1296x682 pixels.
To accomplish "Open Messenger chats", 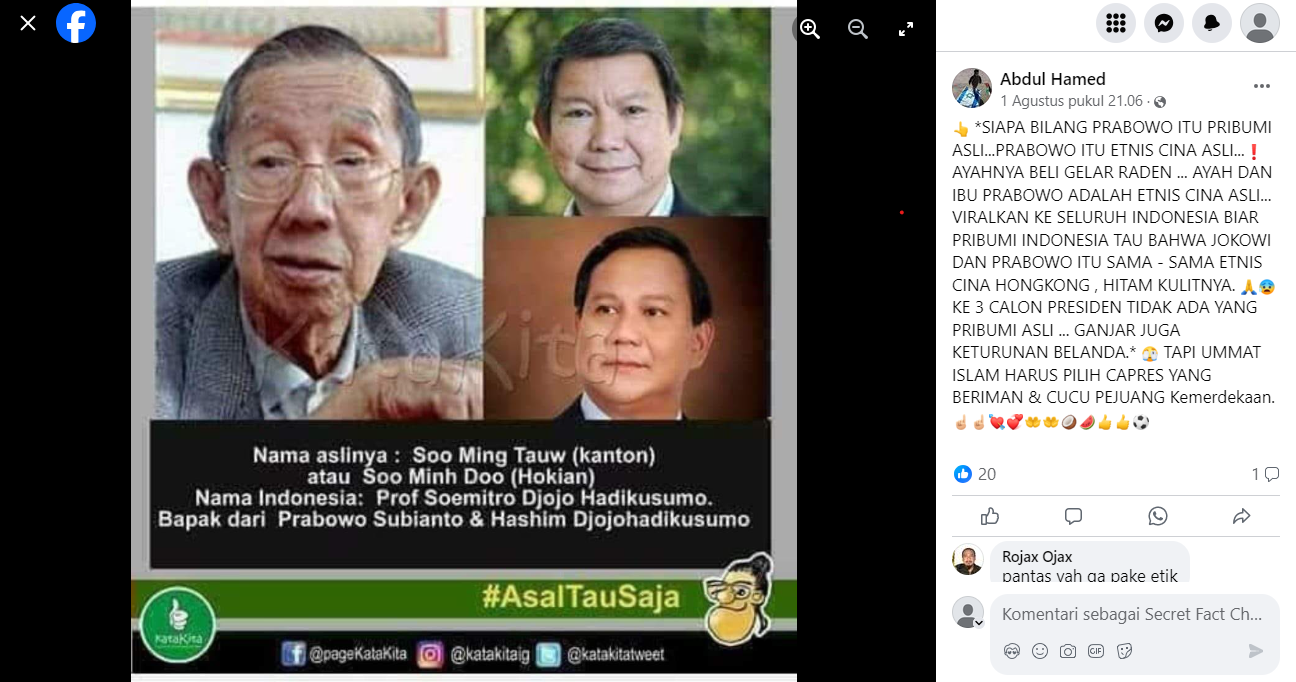I will tap(1164, 23).
